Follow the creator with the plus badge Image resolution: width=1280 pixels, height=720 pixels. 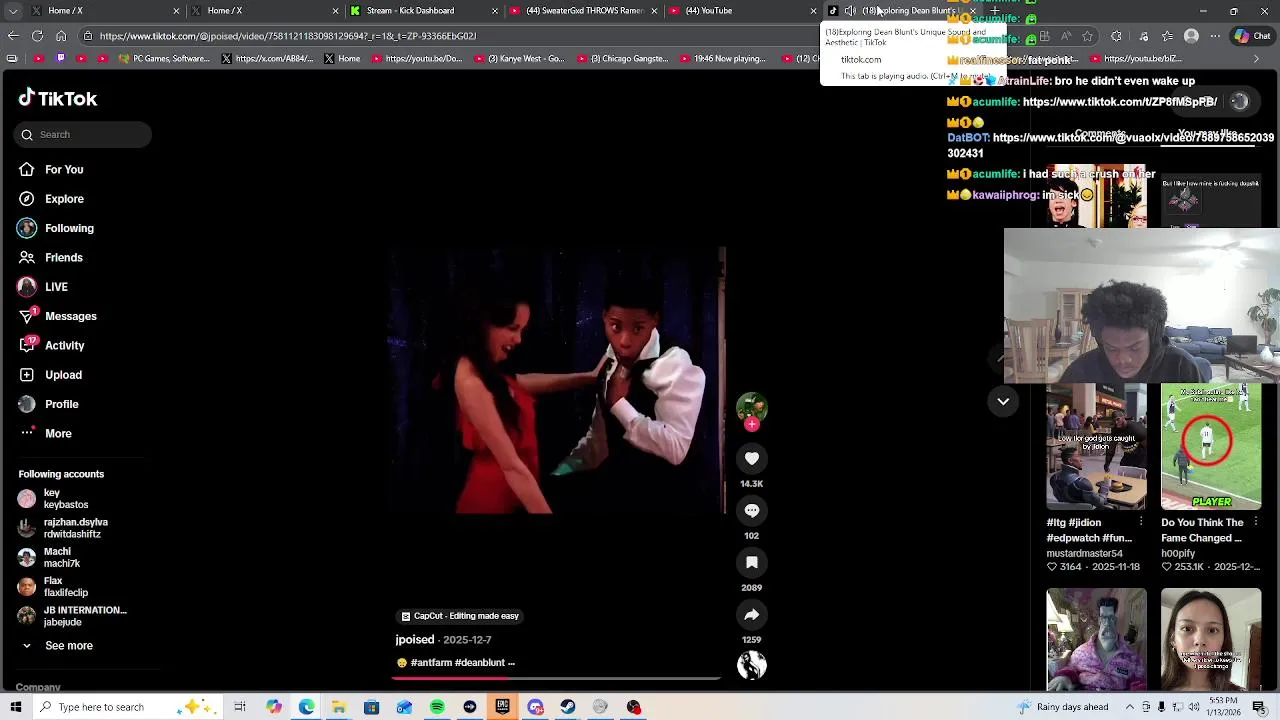click(x=752, y=425)
